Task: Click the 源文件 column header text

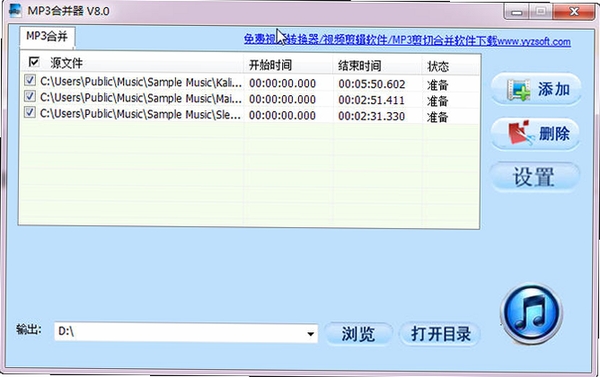Action: click(x=66, y=63)
